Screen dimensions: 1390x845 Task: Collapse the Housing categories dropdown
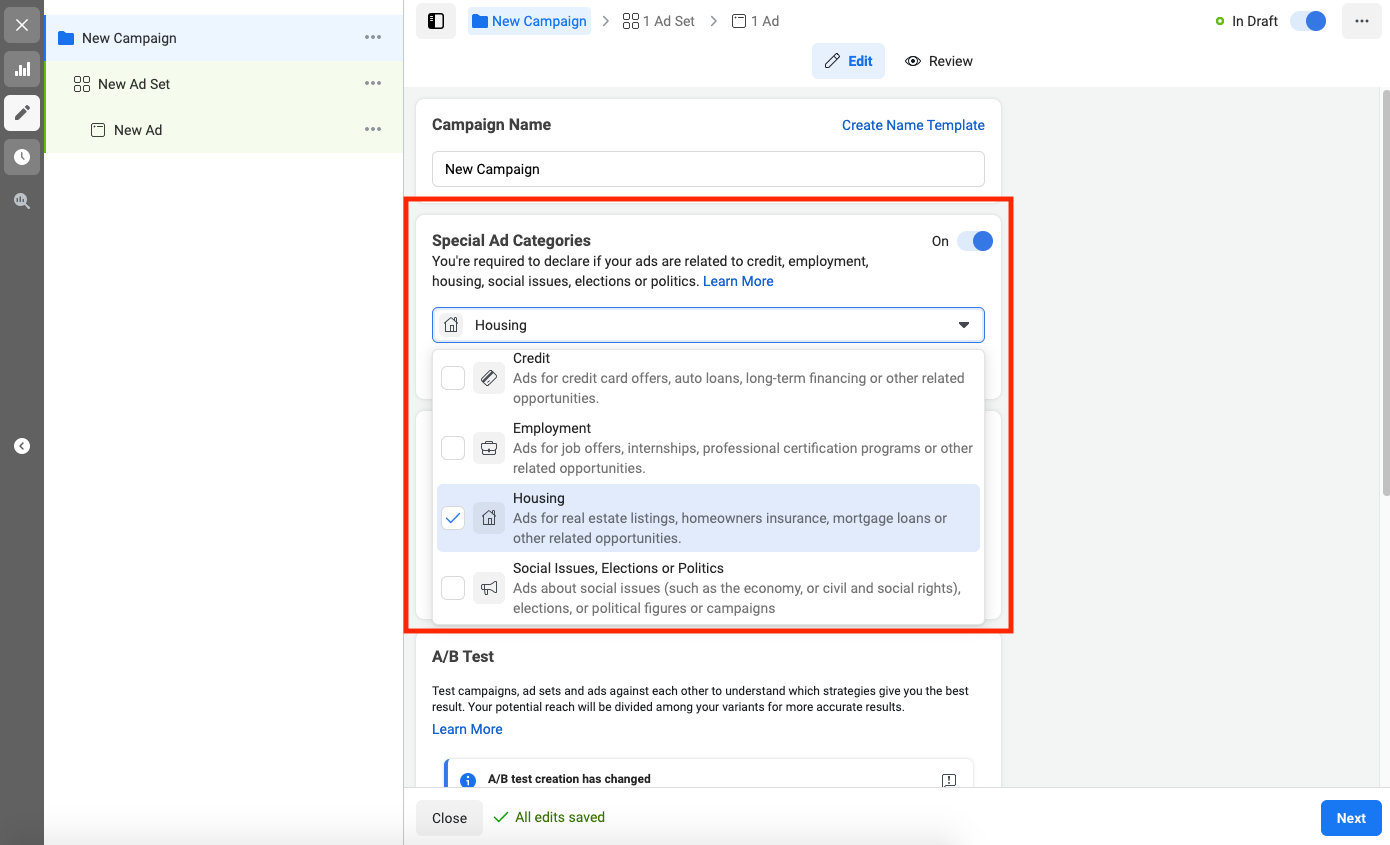tap(963, 325)
